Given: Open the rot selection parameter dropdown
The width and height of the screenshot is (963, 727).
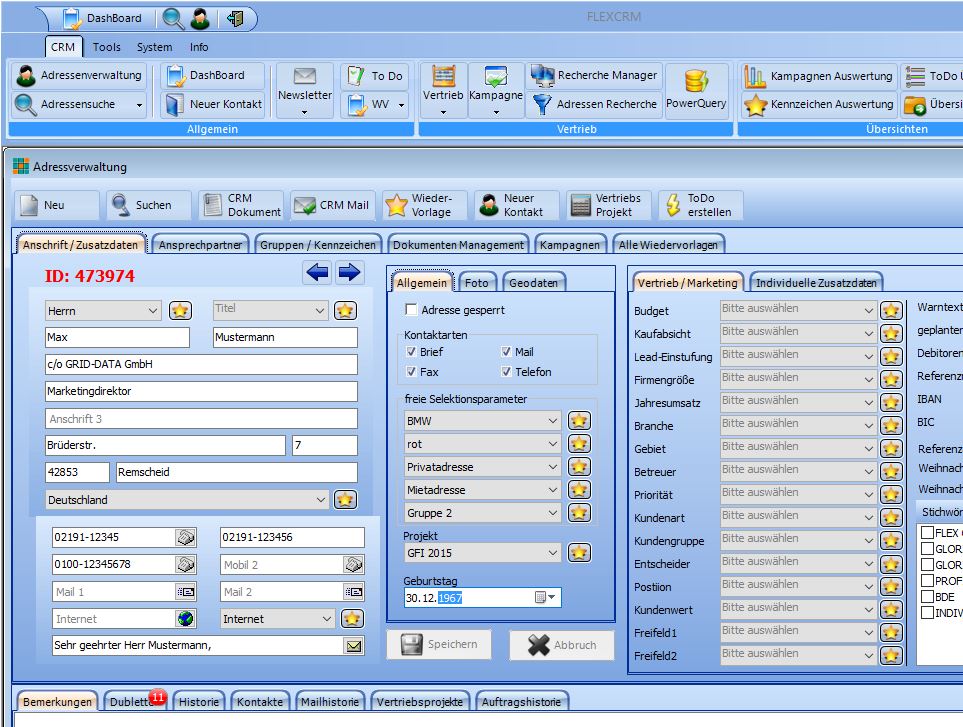Looking at the screenshot, I should click(x=553, y=444).
